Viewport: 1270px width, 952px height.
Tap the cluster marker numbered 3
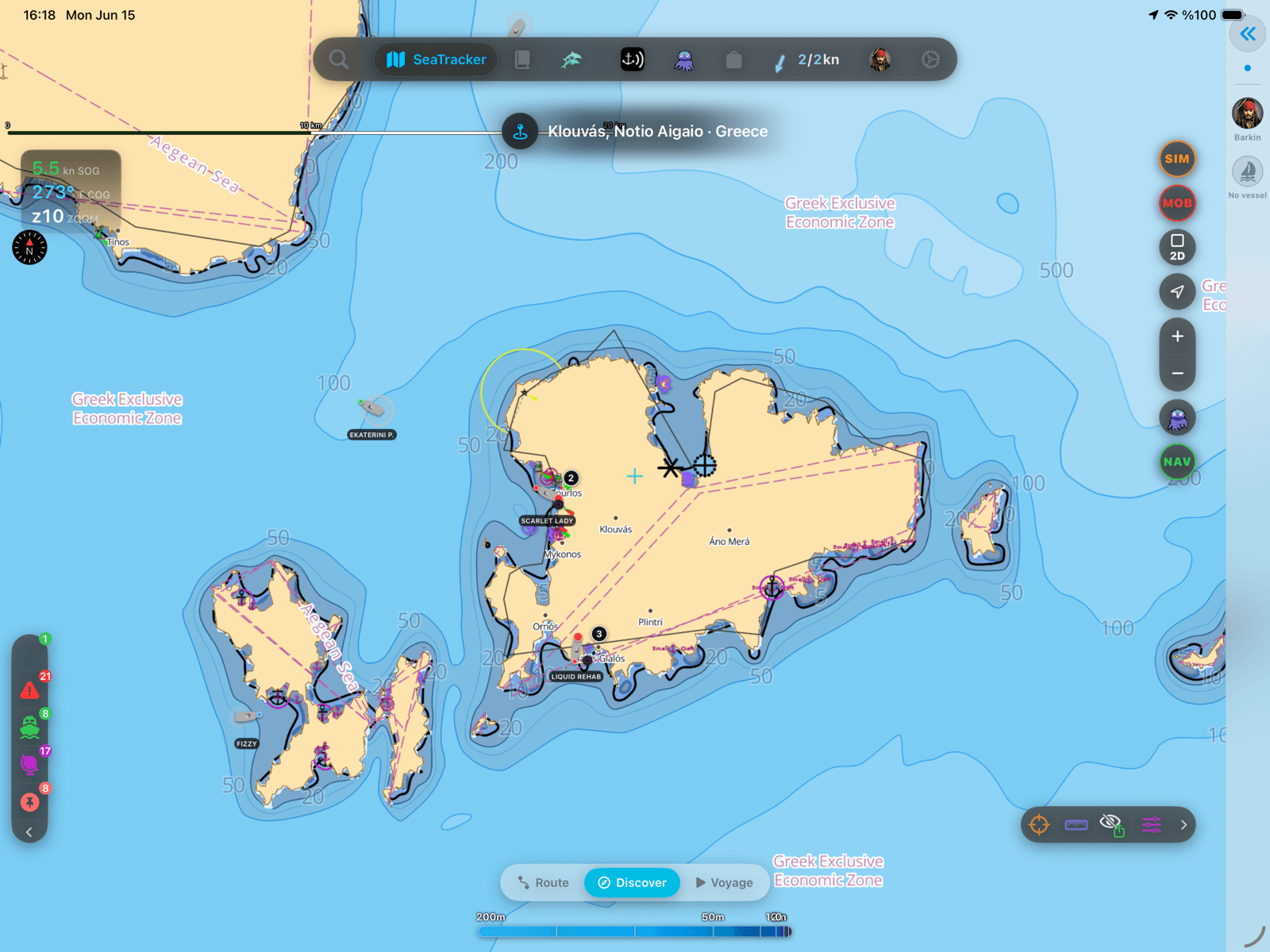[599, 634]
